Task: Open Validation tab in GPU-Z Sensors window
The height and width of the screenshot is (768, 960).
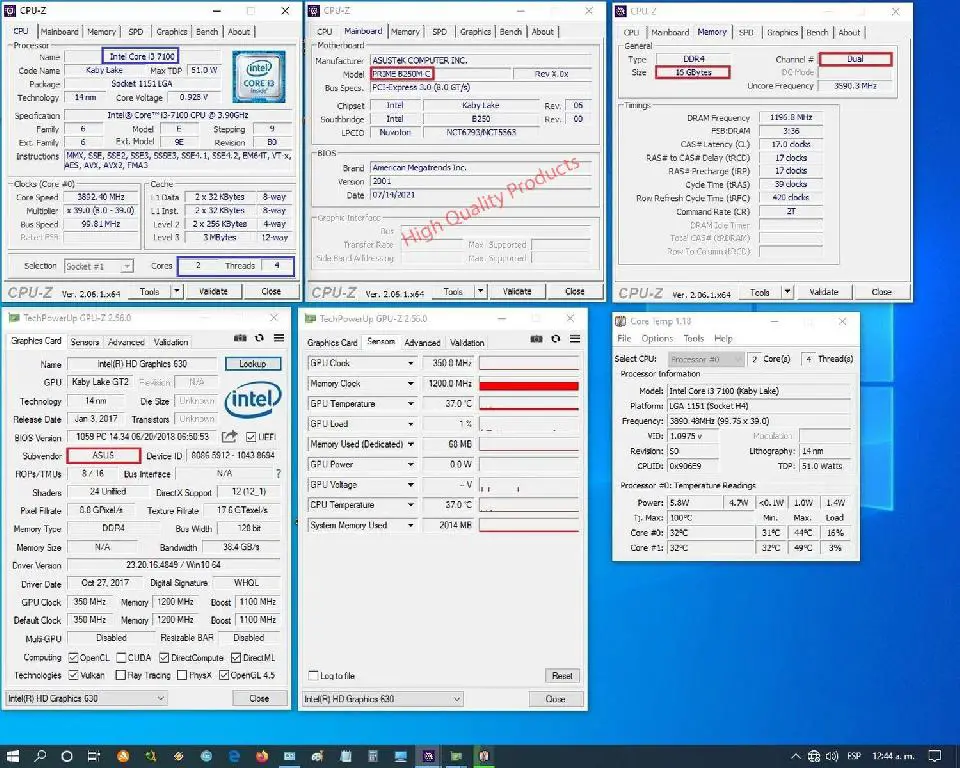Action: click(x=467, y=342)
